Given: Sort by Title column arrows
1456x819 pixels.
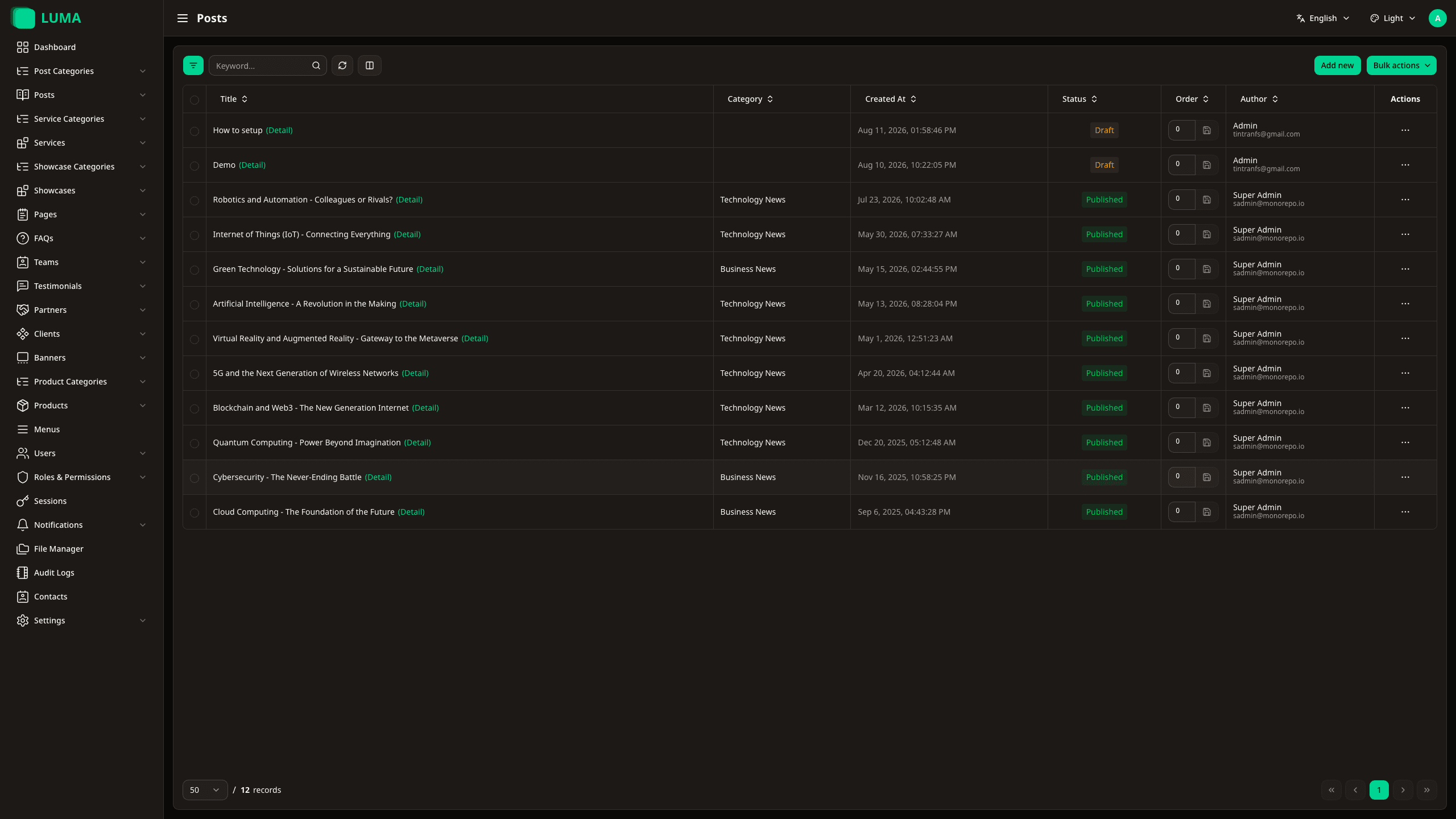Looking at the screenshot, I should tap(245, 99).
